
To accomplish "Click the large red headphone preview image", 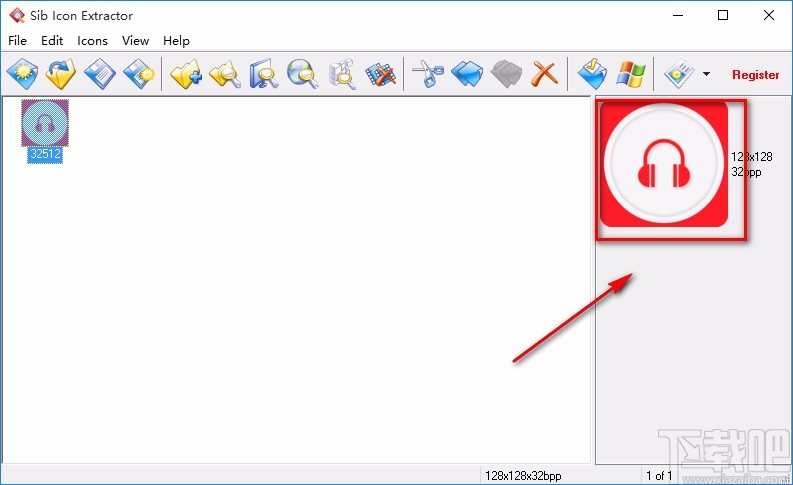I will point(664,164).
